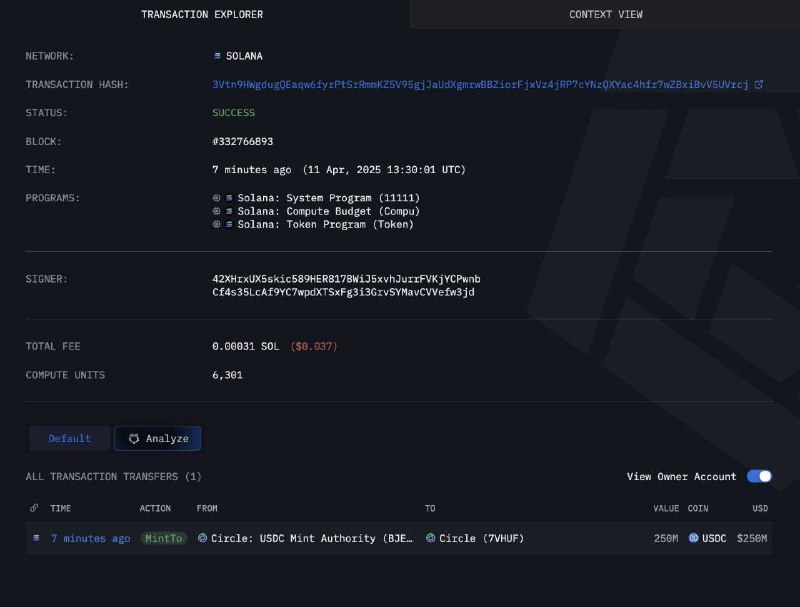Image resolution: width=800 pixels, height=607 pixels.
Task: Click filter icon beside Compute Budget
Action: pos(216,211)
